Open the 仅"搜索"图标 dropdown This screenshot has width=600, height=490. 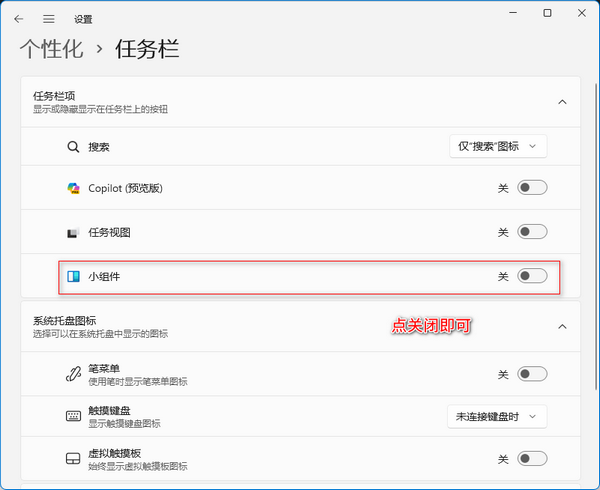coord(498,146)
